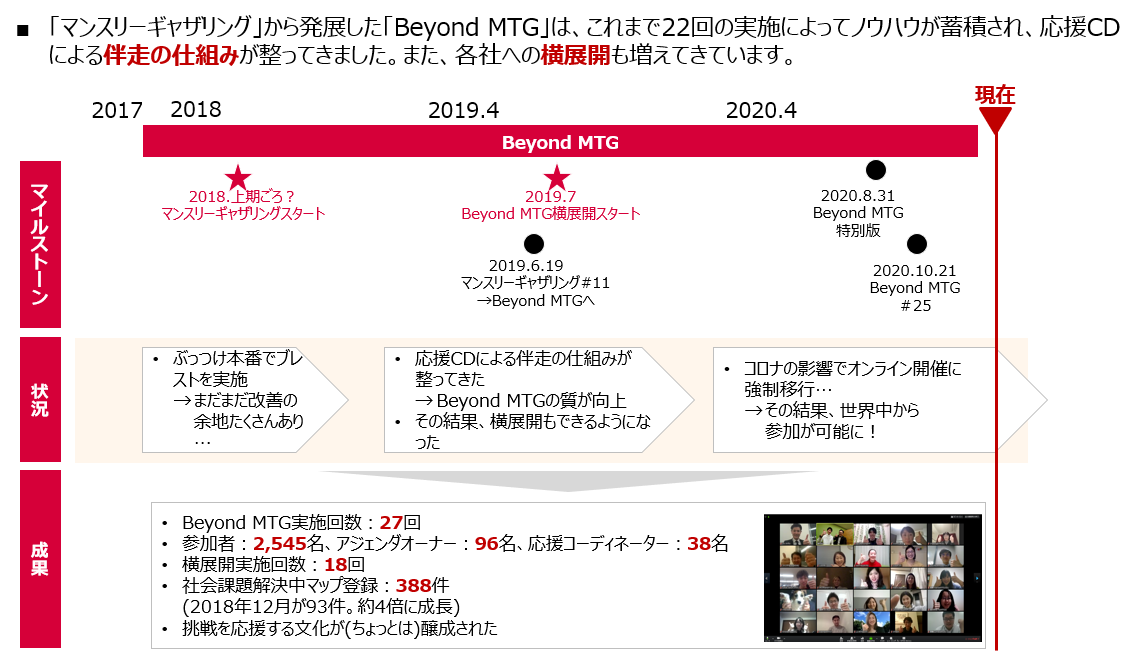
Task: Select the red Beyond MTG timeline bar
Action: point(560,142)
